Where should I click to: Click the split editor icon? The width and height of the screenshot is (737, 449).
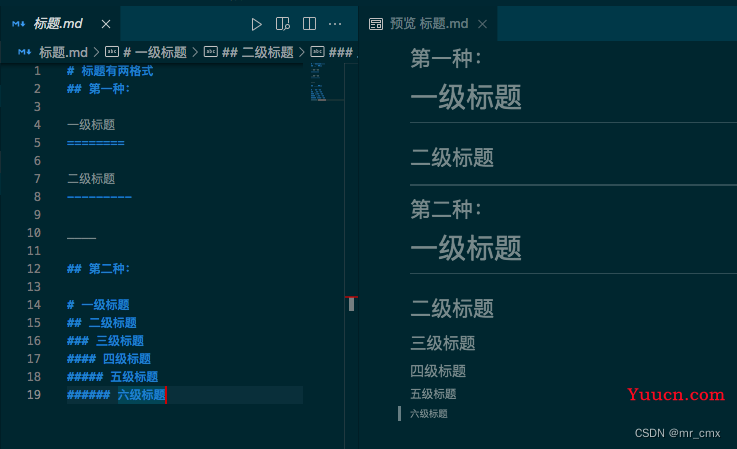coord(310,23)
